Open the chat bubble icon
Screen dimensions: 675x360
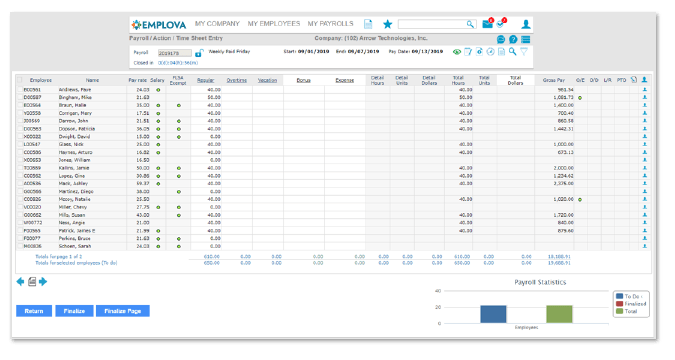[501, 39]
